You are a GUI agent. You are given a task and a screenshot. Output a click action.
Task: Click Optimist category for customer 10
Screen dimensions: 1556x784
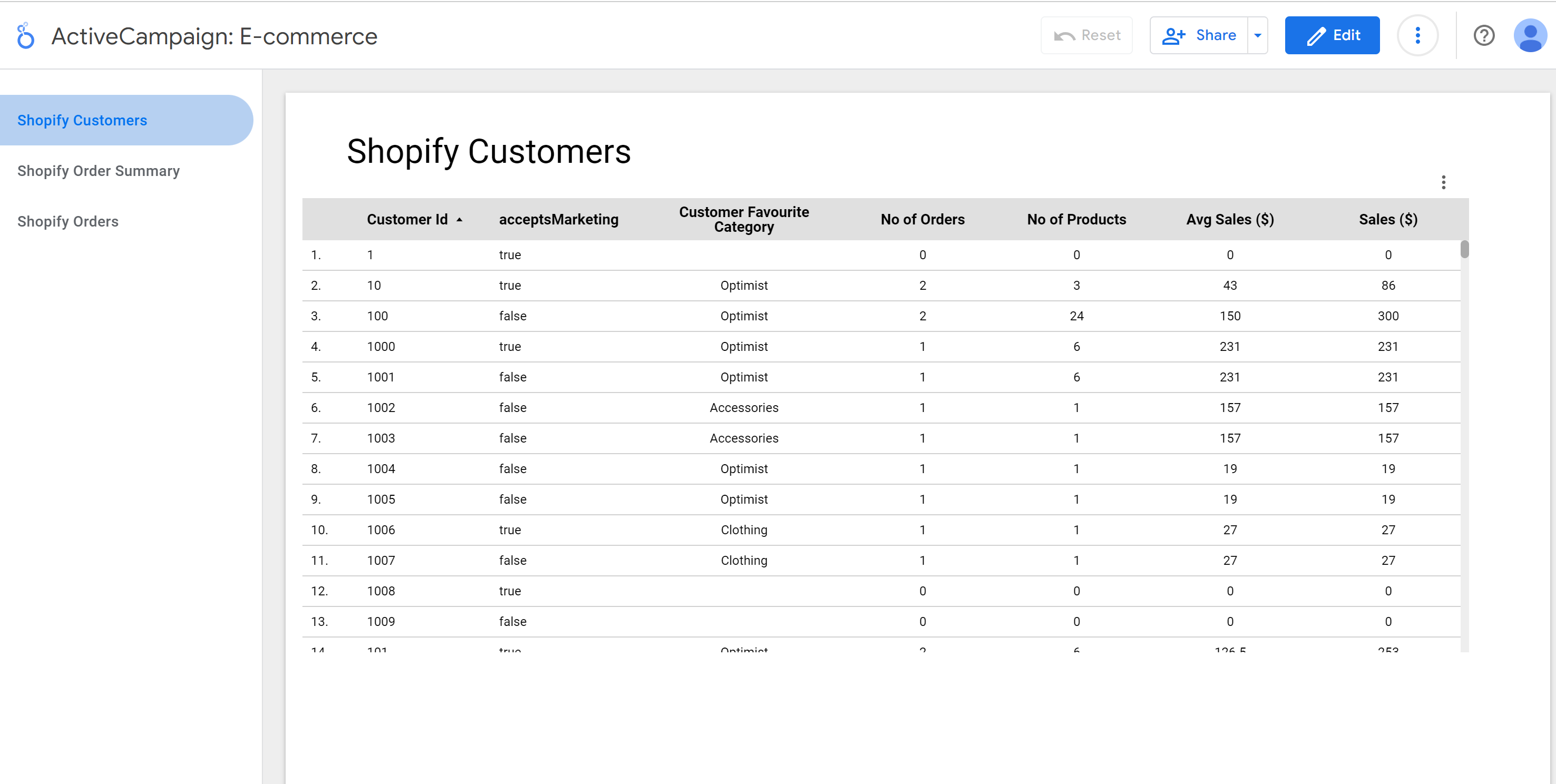pyautogui.click(x=743, y=285)
